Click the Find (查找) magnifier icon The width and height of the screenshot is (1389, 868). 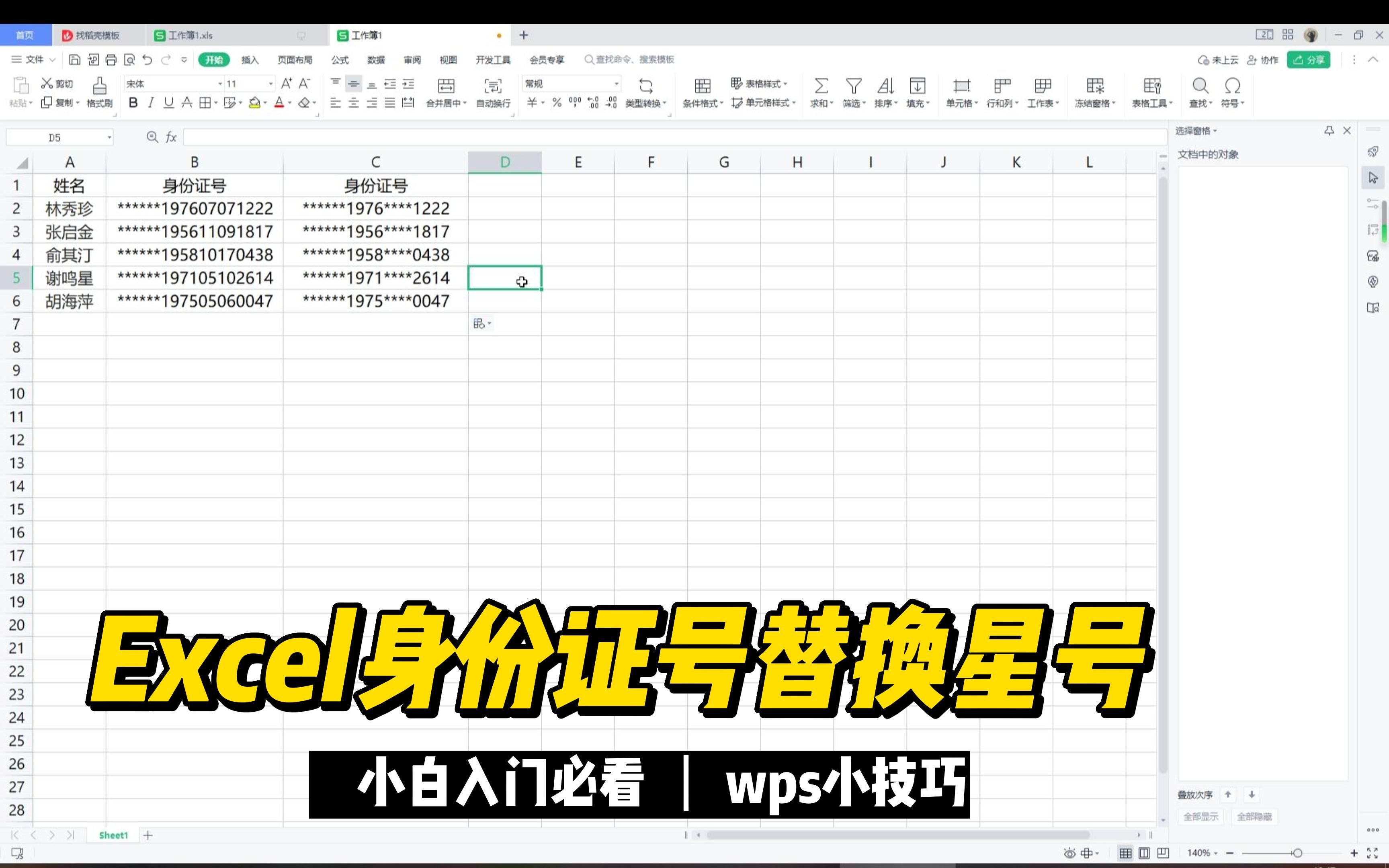pyautogui.click(x=1200, y=86)
